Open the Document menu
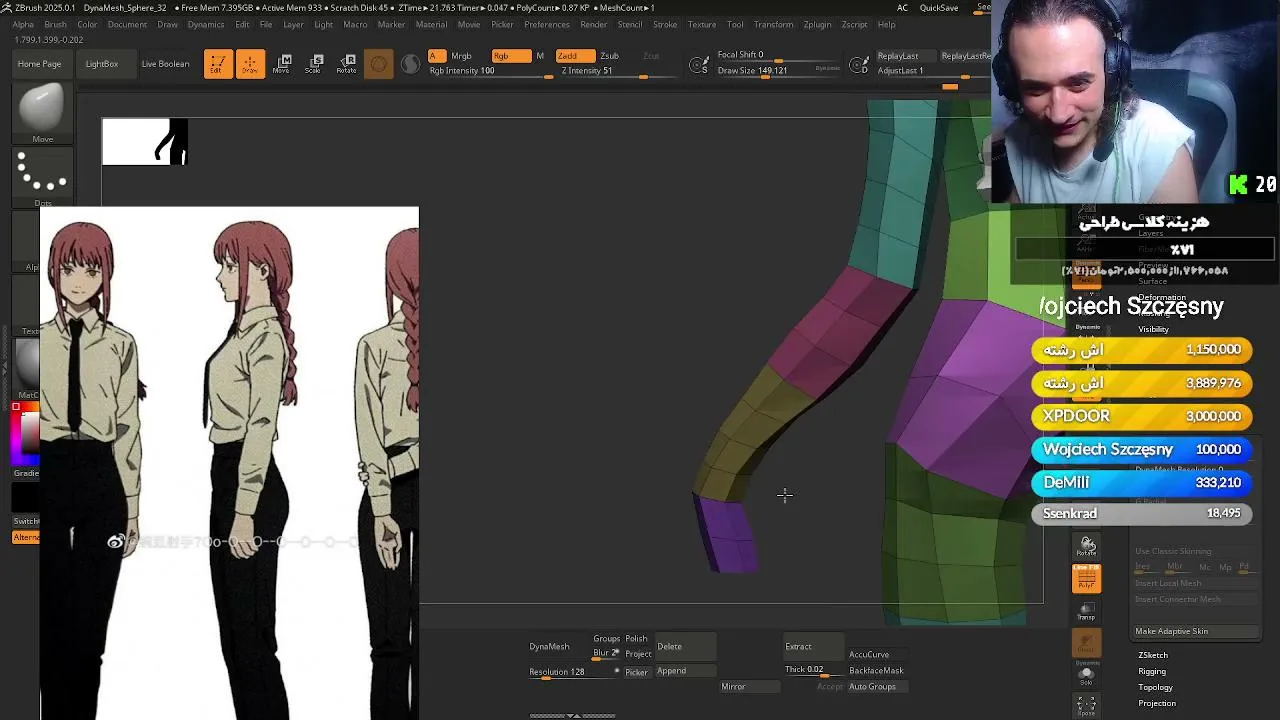 pyautogui.click(x=127, y=24)
